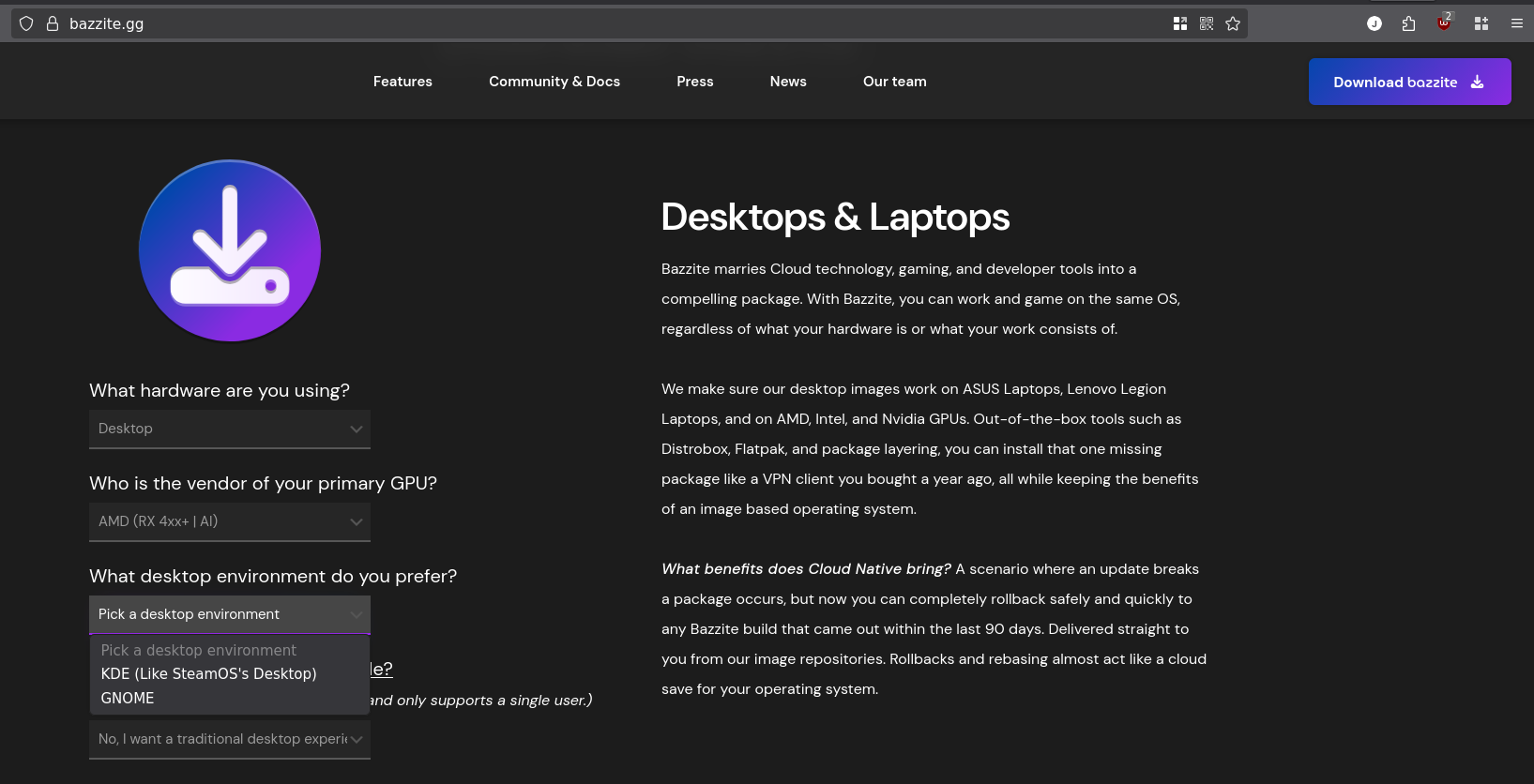The image size is (1534, 784).
Task: Click the 'What hardware are you using?' label
Action: pyautogui.click(x=220, y=390)
